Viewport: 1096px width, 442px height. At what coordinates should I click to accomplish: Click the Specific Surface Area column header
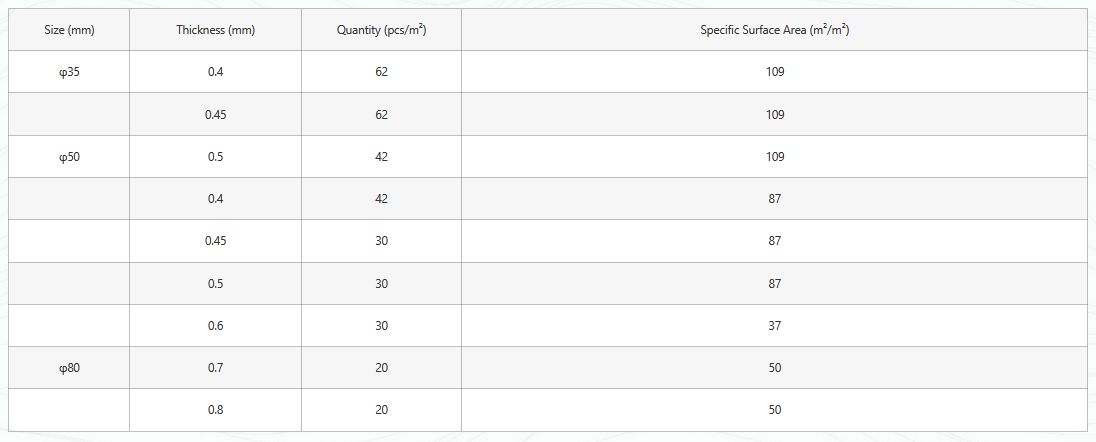tap(774, 30)
